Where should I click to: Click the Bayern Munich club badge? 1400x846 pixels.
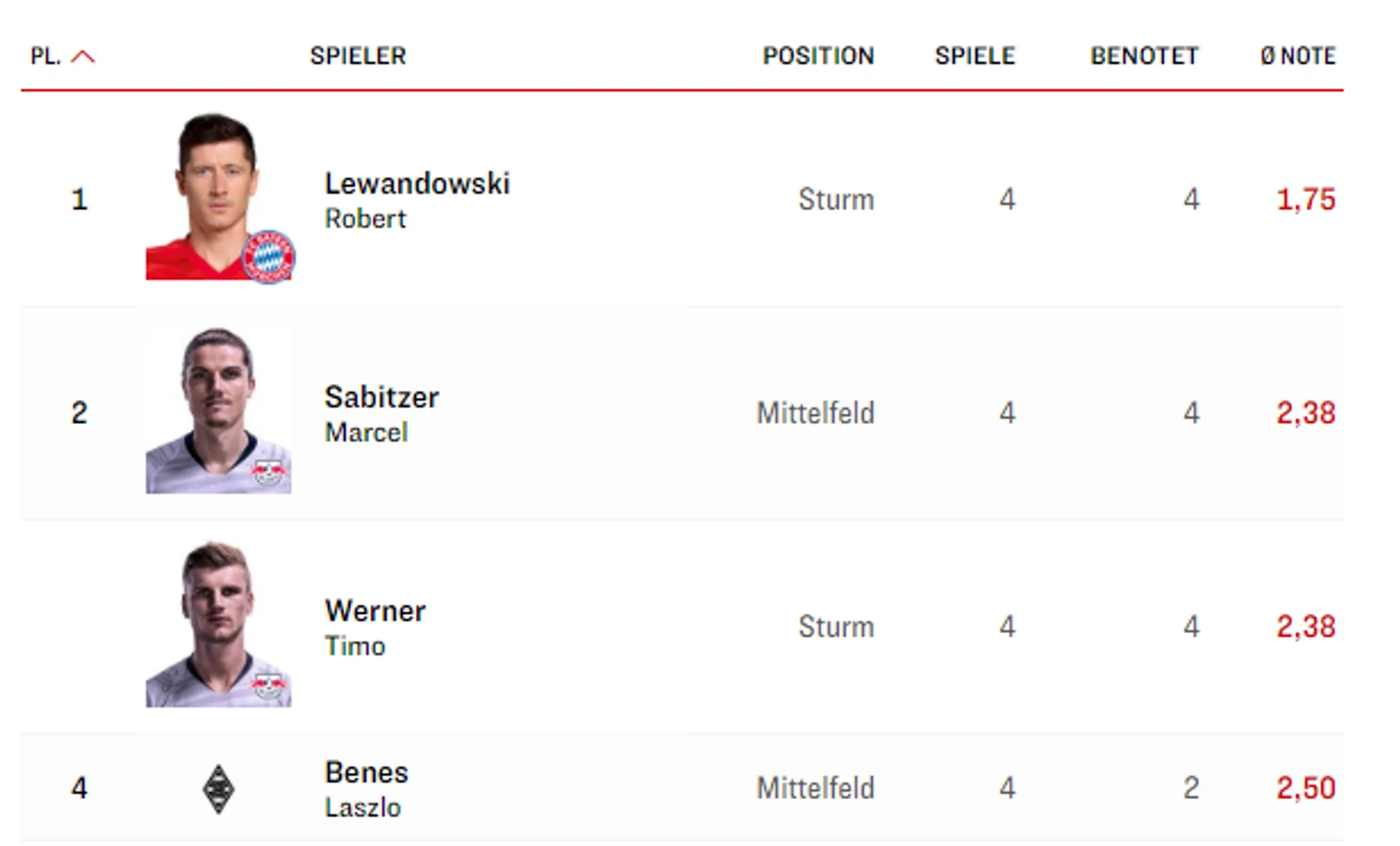tap(268, 257)
